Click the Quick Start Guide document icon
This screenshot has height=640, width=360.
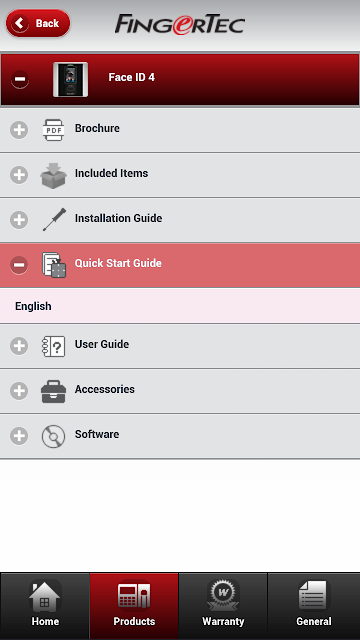54,265
